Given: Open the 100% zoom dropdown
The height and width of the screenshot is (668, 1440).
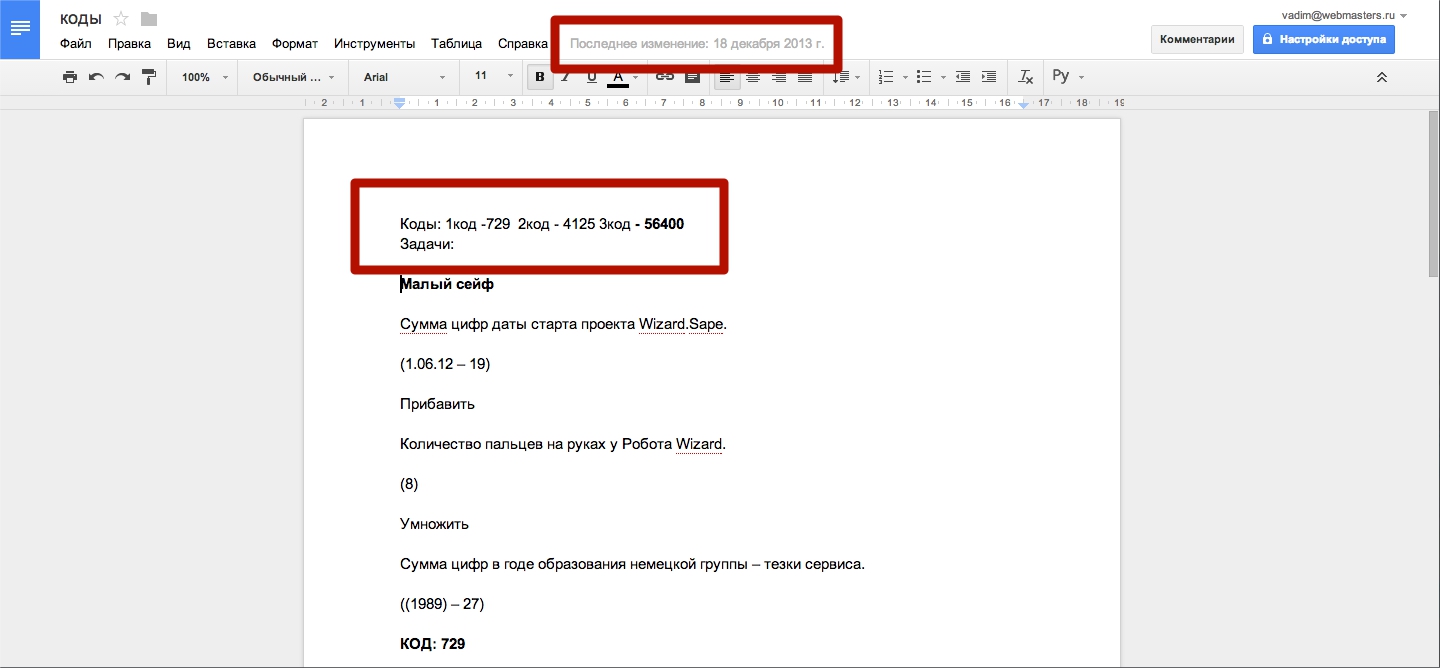Looking at the screenshot, I should click(x=205, y=77).
